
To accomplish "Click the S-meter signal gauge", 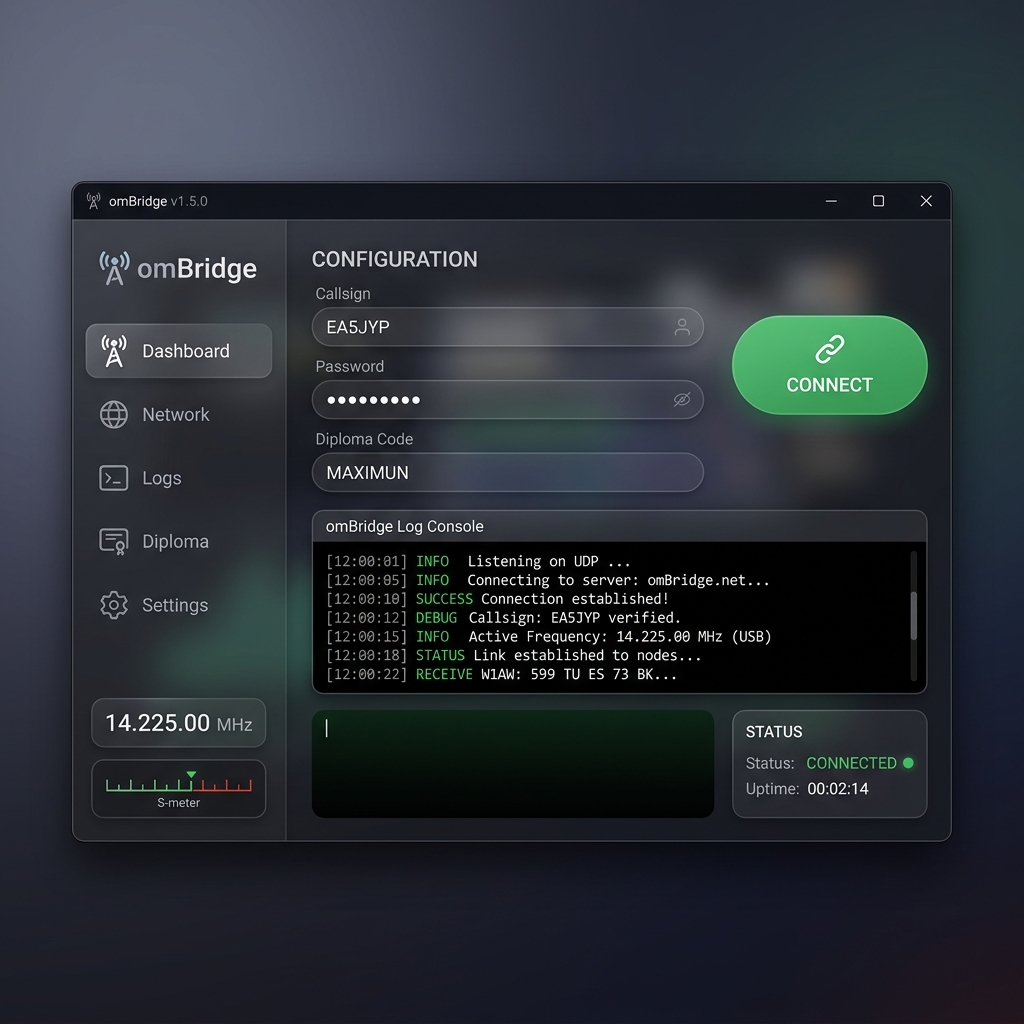I will click(x=178, y=788).
